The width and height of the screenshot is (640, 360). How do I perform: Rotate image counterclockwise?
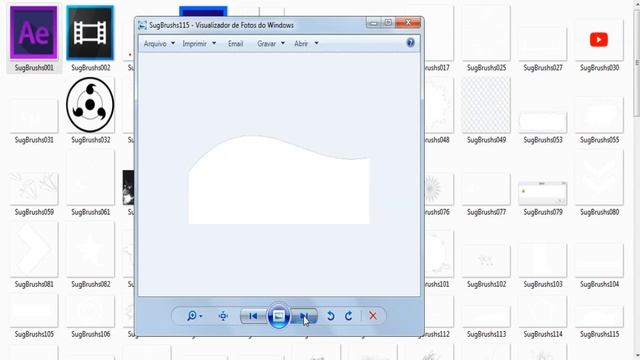[x=331, y=316]
